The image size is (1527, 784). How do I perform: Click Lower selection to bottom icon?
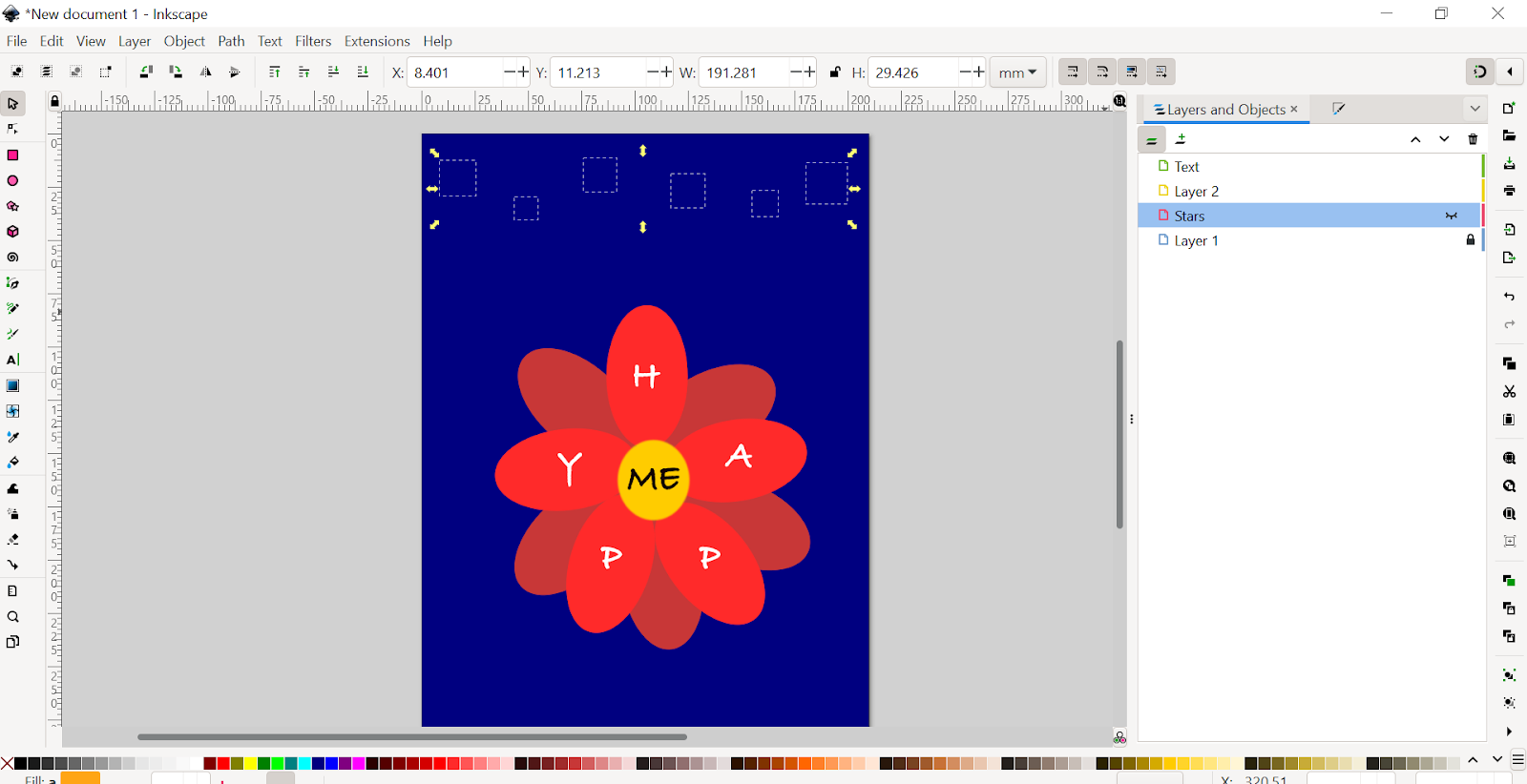(x=363, y=72)
